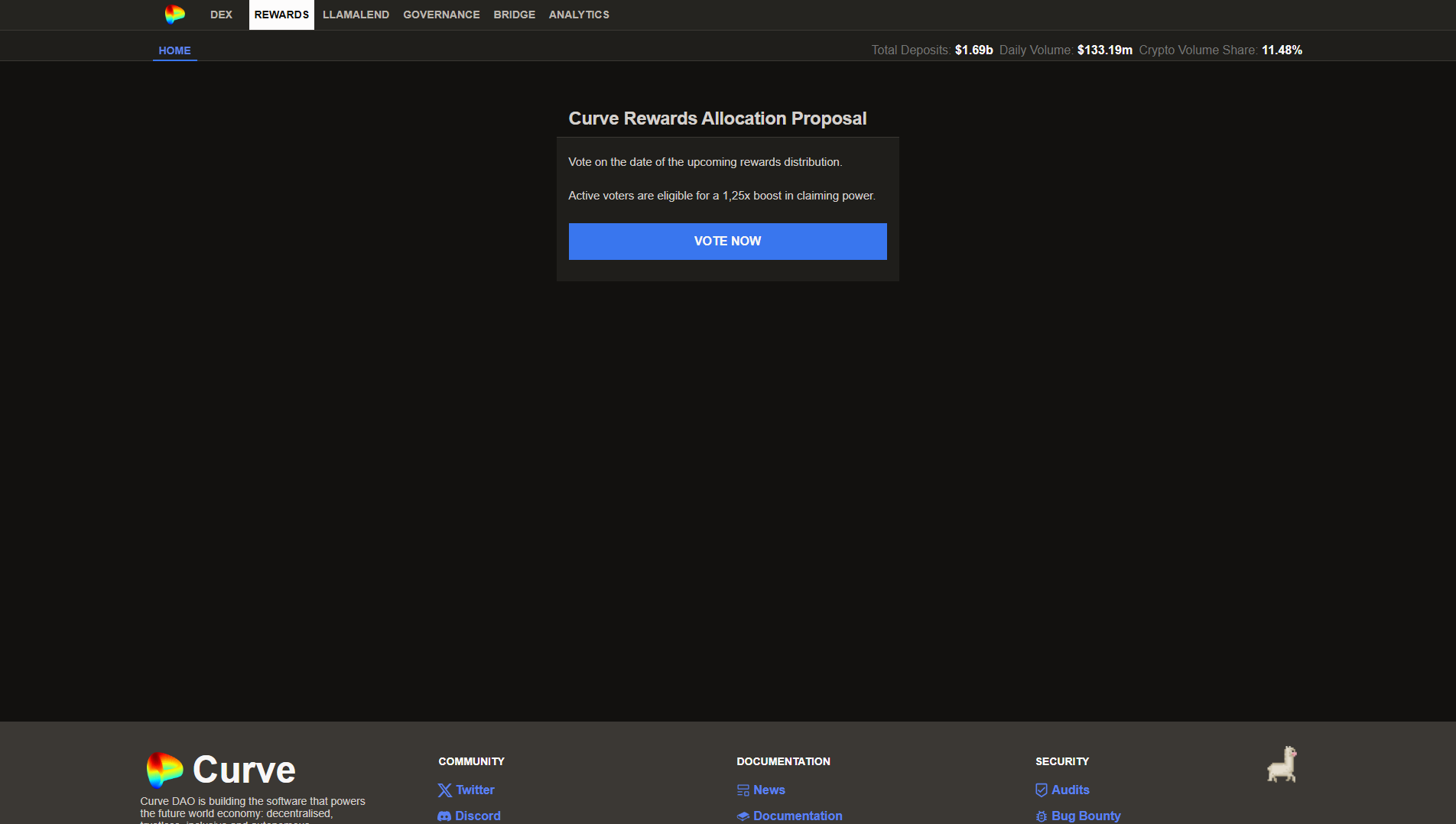Click the Daily Volume value $133.19m
The width and height of the screenshot is (1456, 824).
[1105, 50]
